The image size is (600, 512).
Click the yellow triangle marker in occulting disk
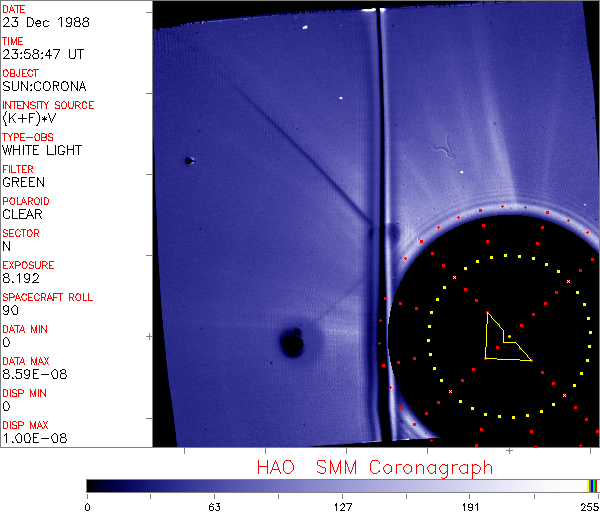click(503, 342)
